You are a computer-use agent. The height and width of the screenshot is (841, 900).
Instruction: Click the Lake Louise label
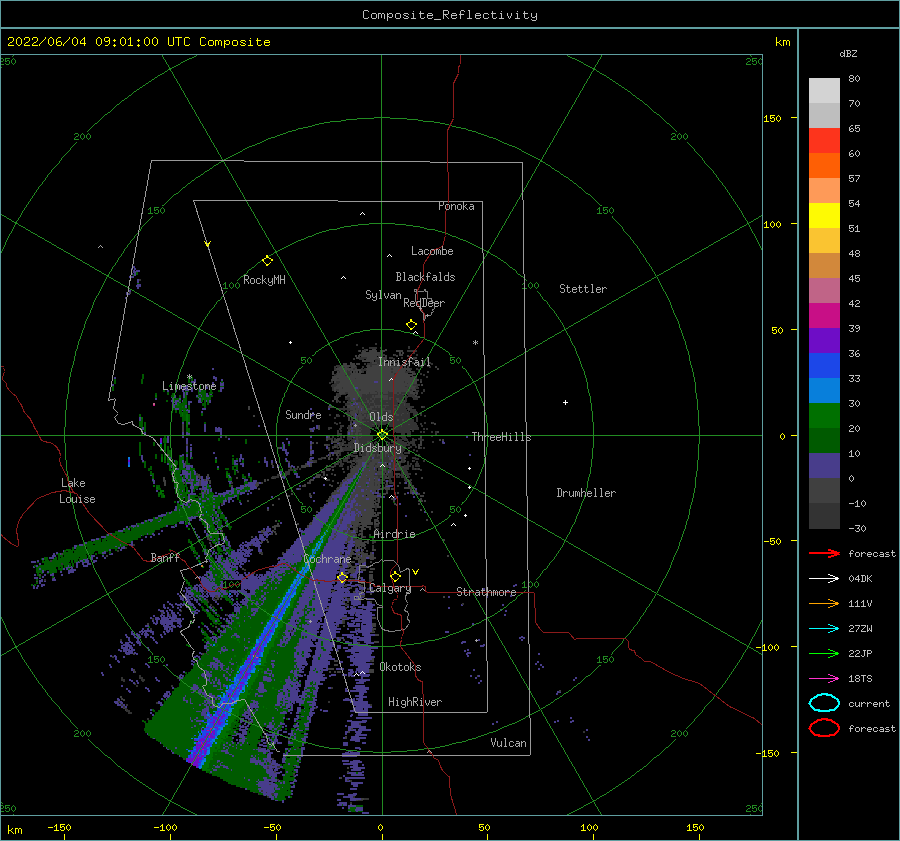click(x=77, y=491)
